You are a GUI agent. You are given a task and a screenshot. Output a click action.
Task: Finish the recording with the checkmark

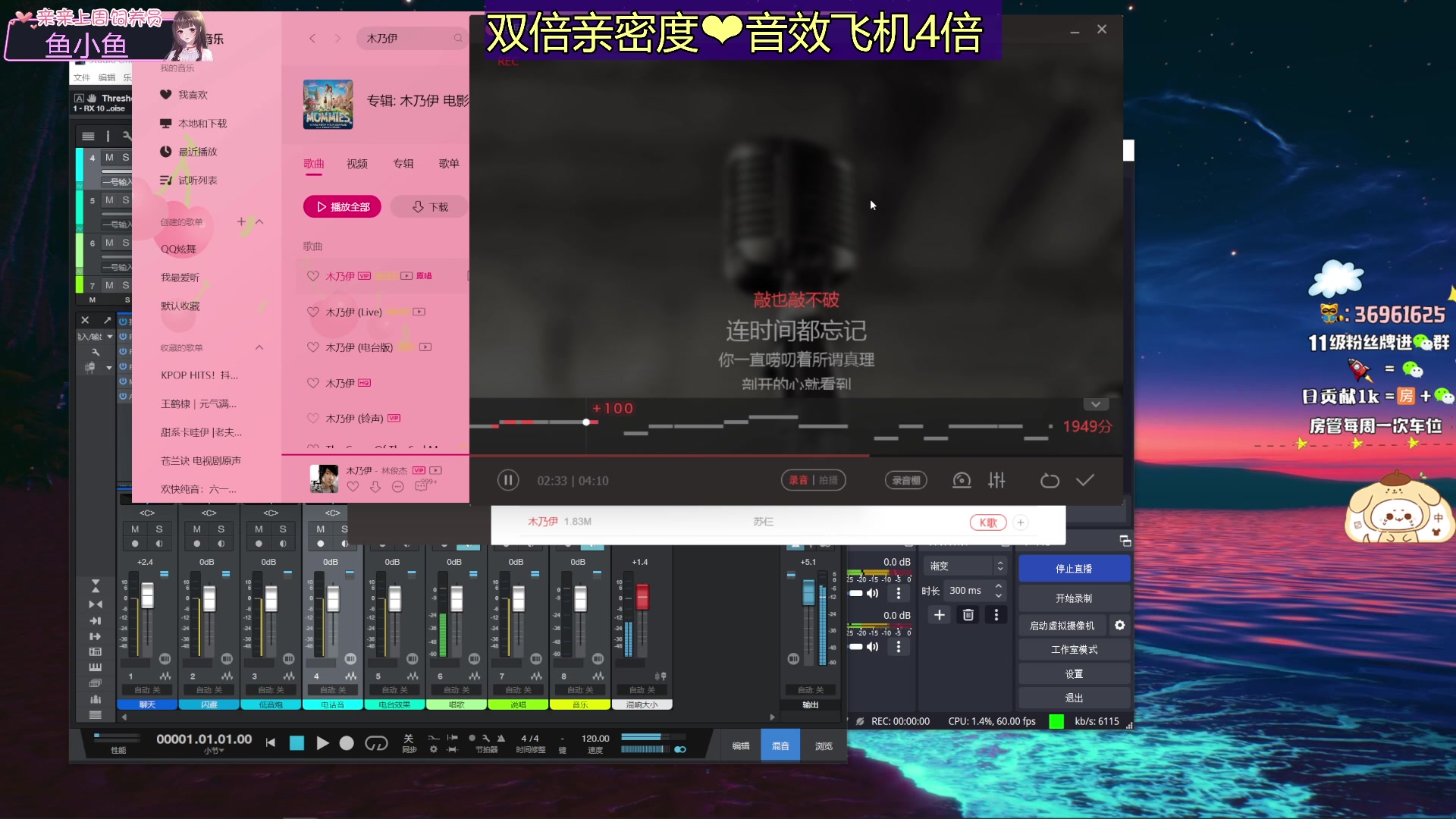click(x=1085, y=480)
